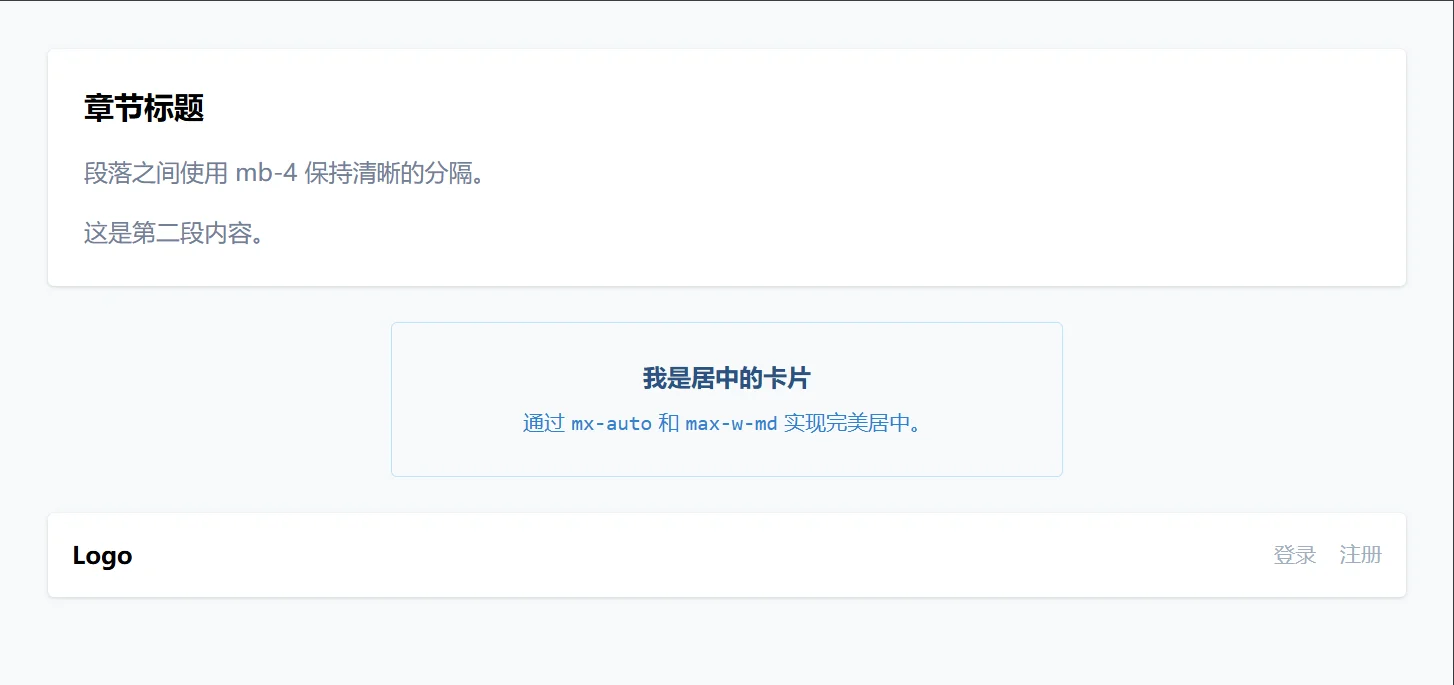The width and height of the screenshot is (1454, 685).
Task: Click the paragraph starting with 段落之间使用
Action: point(284,173)
